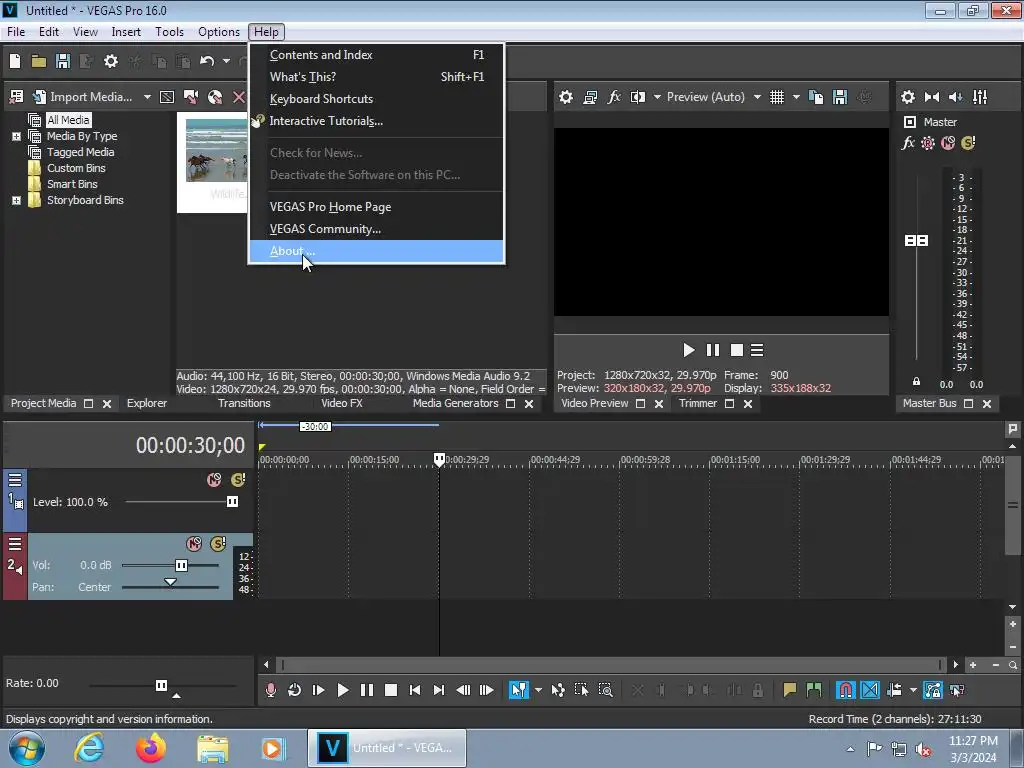Open VEGAS Pro Home Page menu entry
1024x768 pixels.
(376, 206)
